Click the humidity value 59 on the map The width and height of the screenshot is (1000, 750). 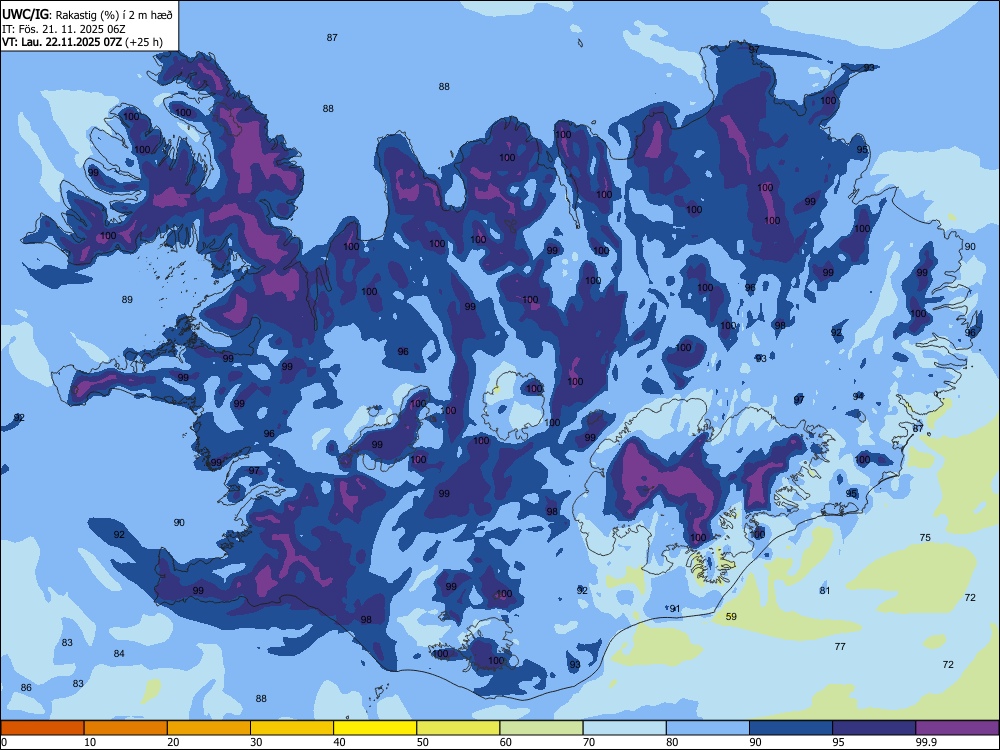point(732,617)
